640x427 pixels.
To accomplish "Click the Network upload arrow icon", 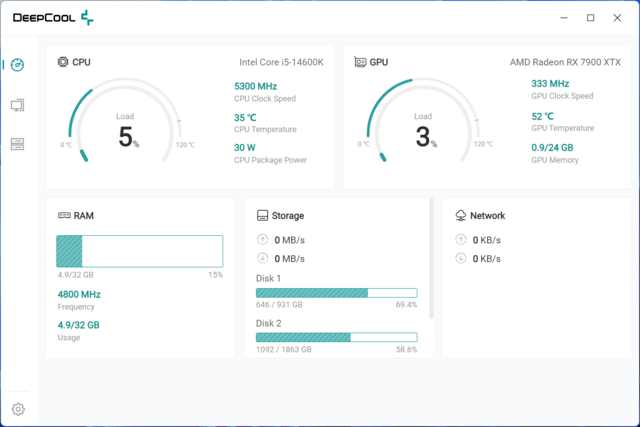I will (460, 239).
